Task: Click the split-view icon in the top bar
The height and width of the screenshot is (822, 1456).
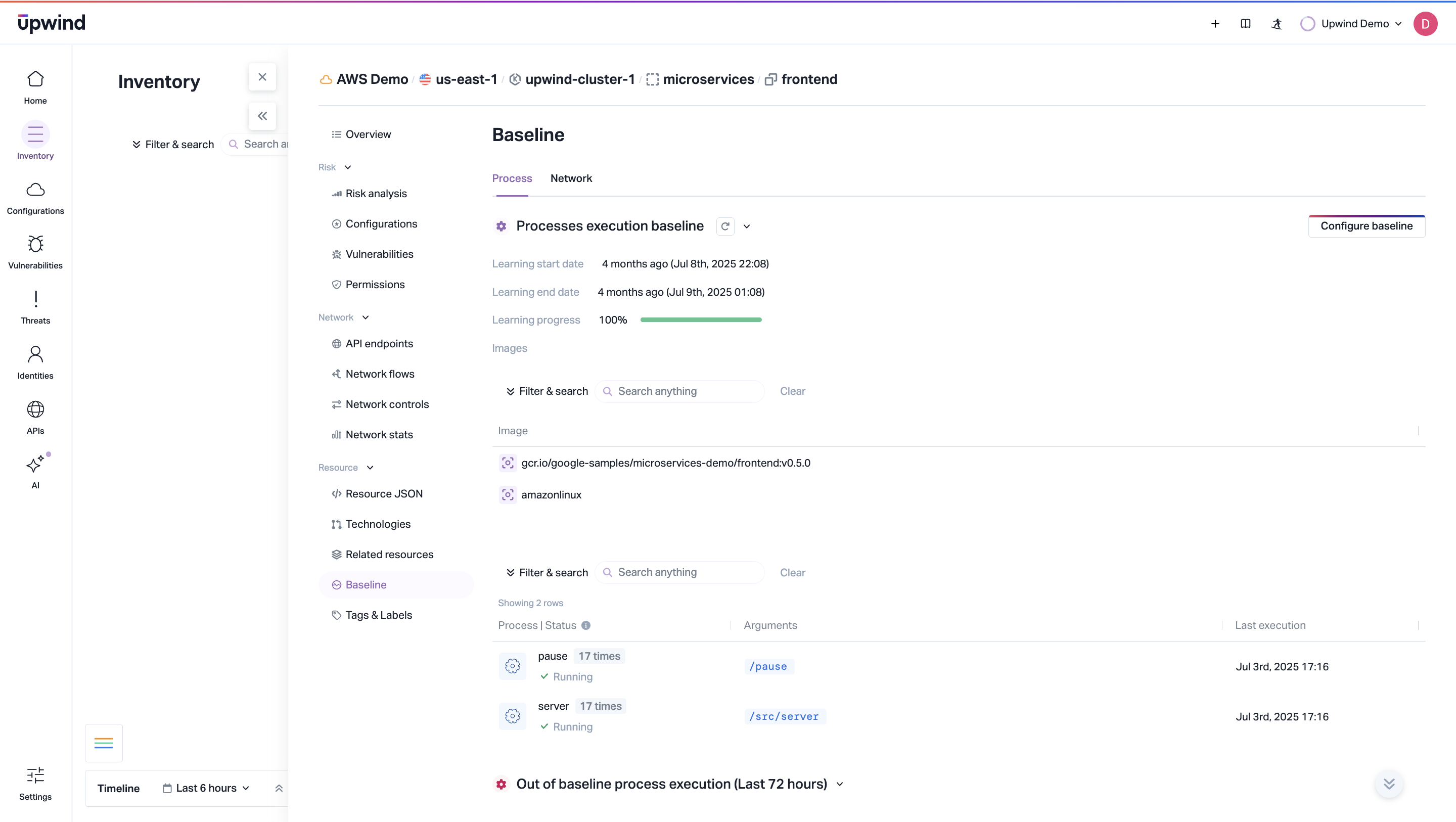Action: 1246,24
